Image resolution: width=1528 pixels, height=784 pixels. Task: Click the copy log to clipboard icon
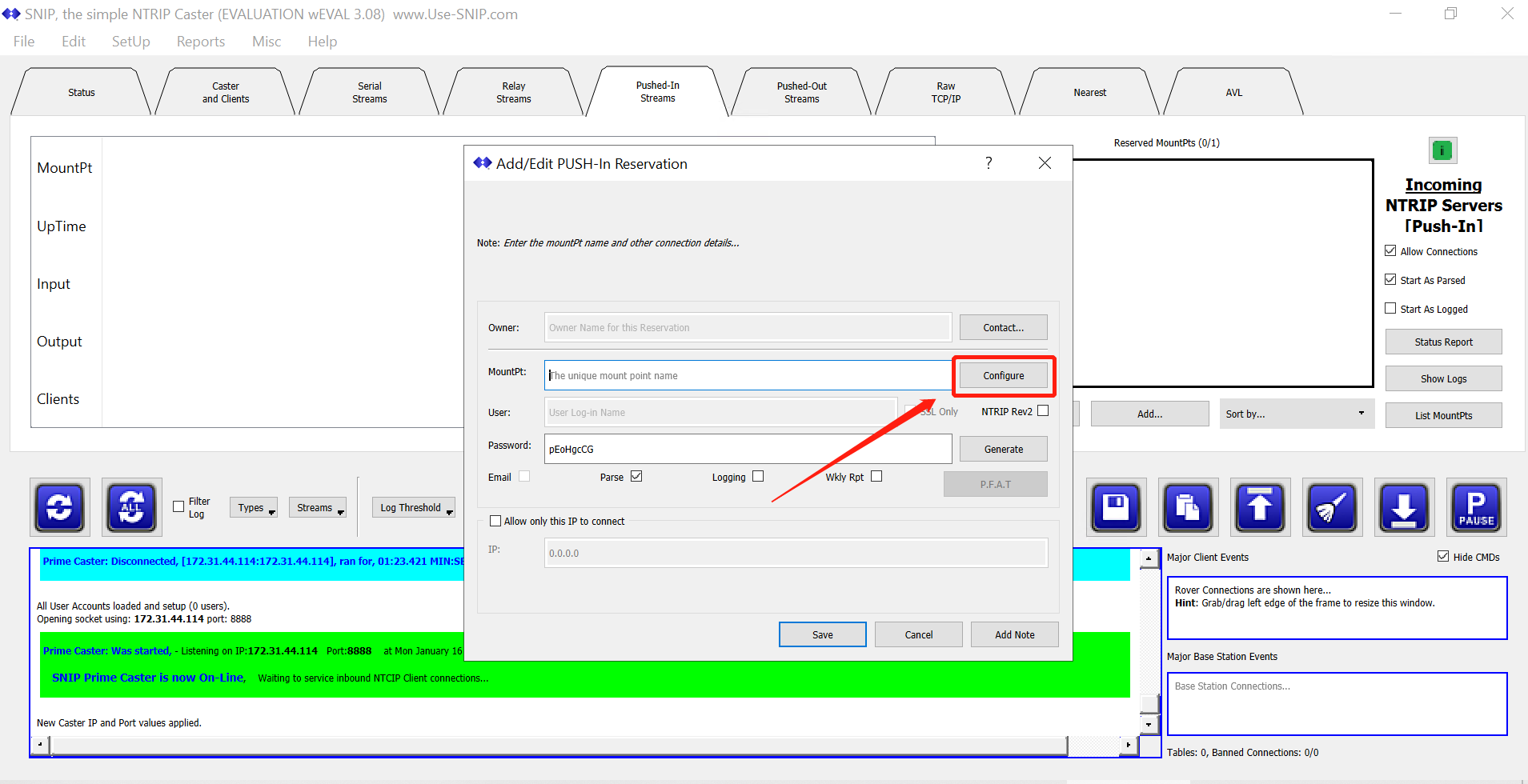1188,507
